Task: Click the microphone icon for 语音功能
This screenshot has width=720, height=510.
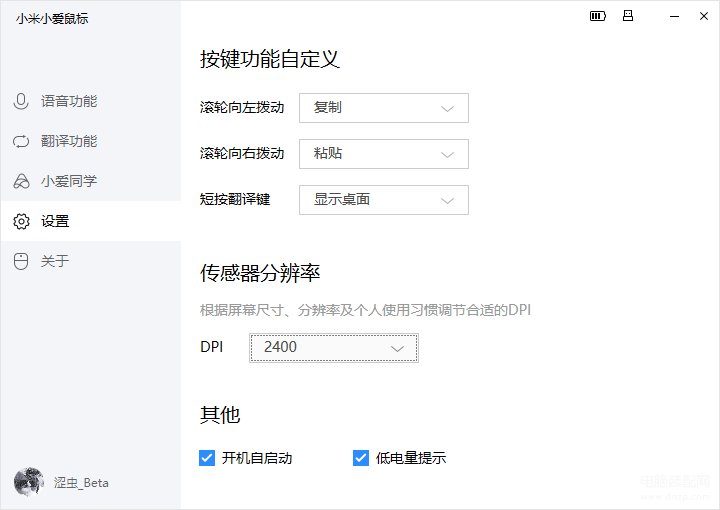Action: coord(21,101)
